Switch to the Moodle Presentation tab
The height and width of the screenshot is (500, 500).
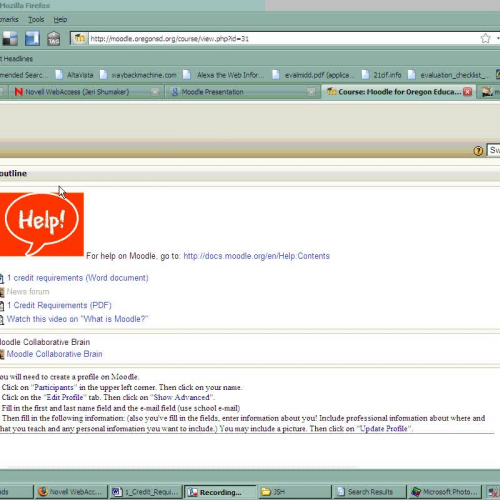(x=243, y=92)
